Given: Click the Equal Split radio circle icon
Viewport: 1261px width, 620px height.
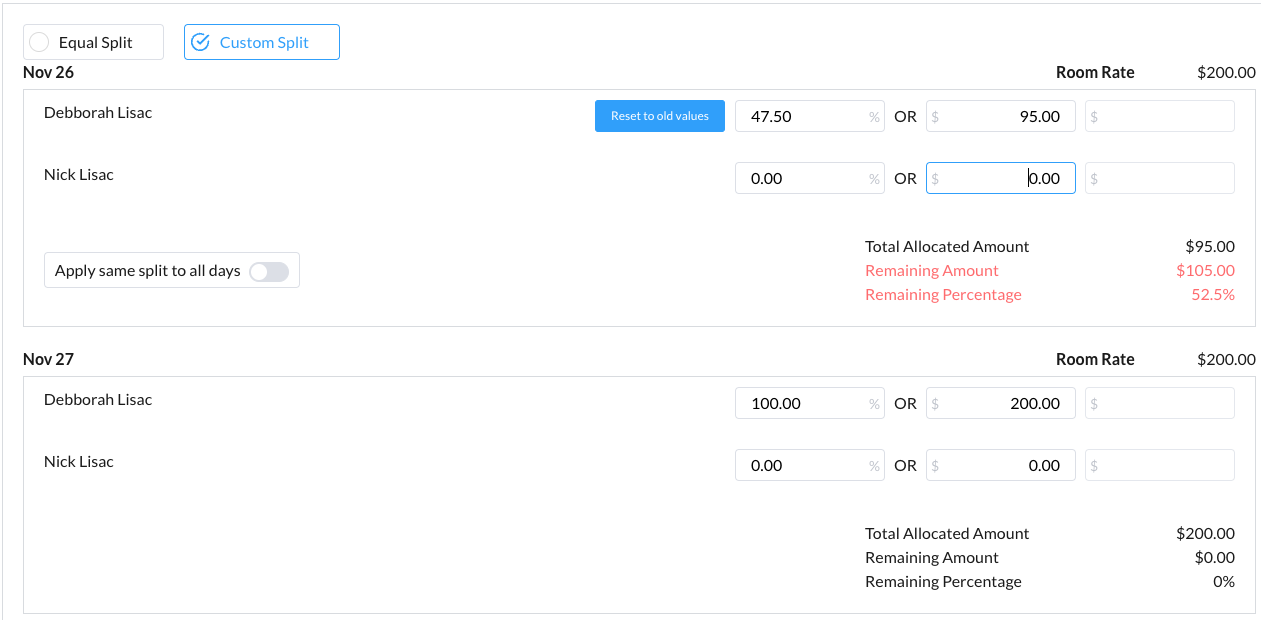Looking at the screenshot, I should 38,42.
